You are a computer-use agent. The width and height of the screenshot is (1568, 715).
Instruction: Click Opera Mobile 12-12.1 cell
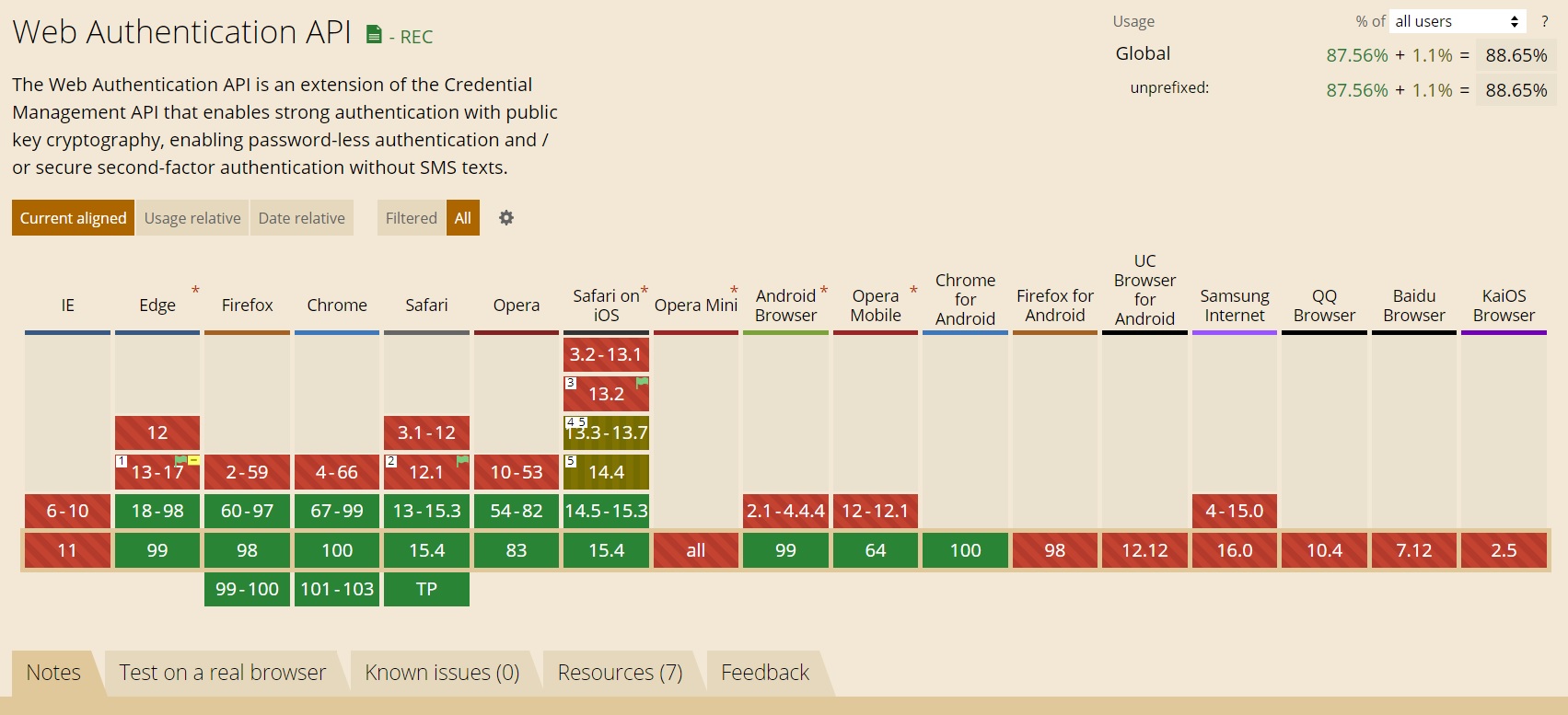[876, 511]
